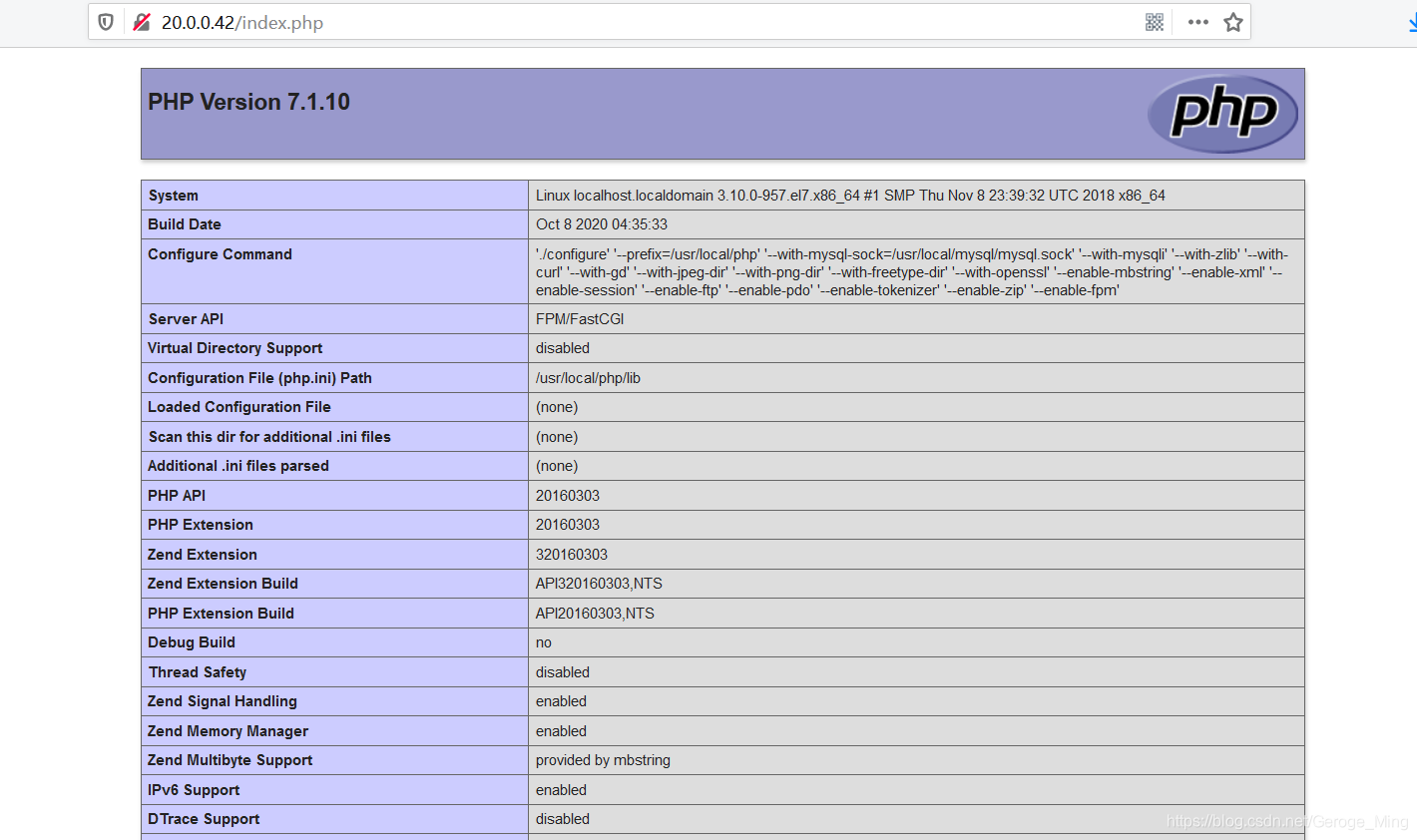Select the Virtual Directory Support label
This screenshot has width=1417, height=840.
[x=236, y=348]
